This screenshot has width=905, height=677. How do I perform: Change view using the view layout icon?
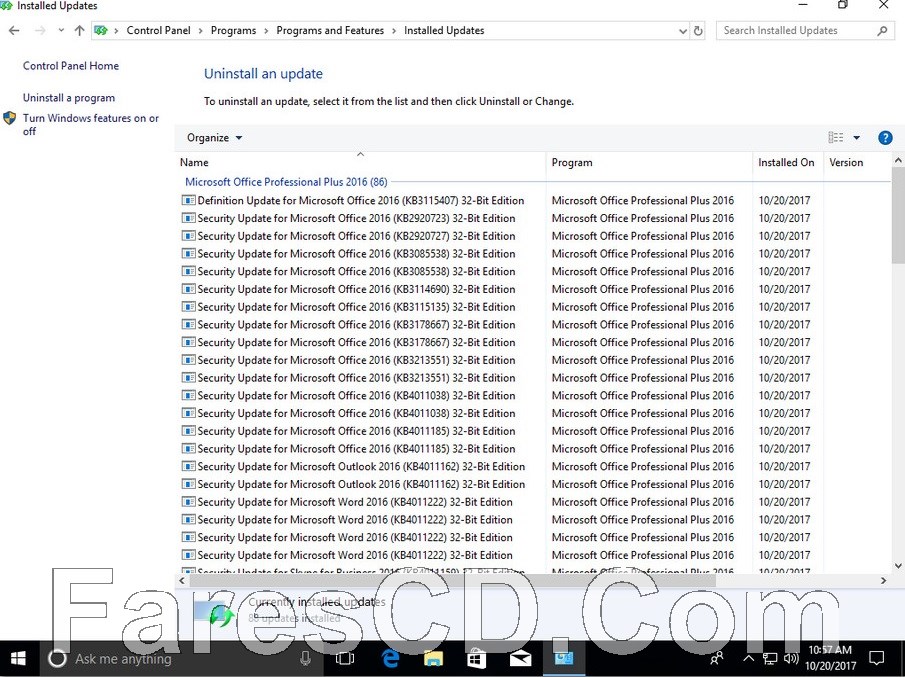point(836,137)
